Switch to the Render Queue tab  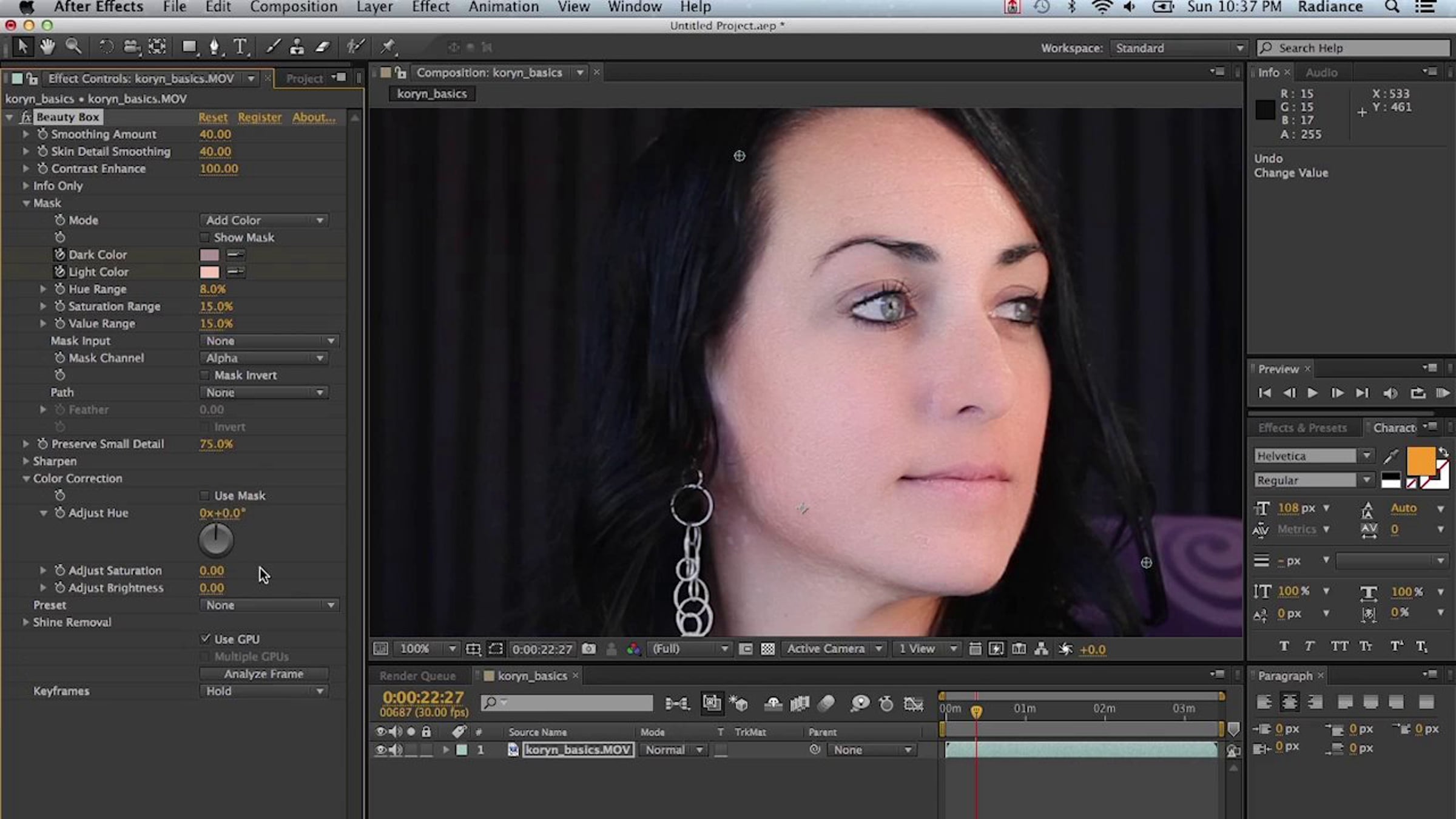coord(417,675)
